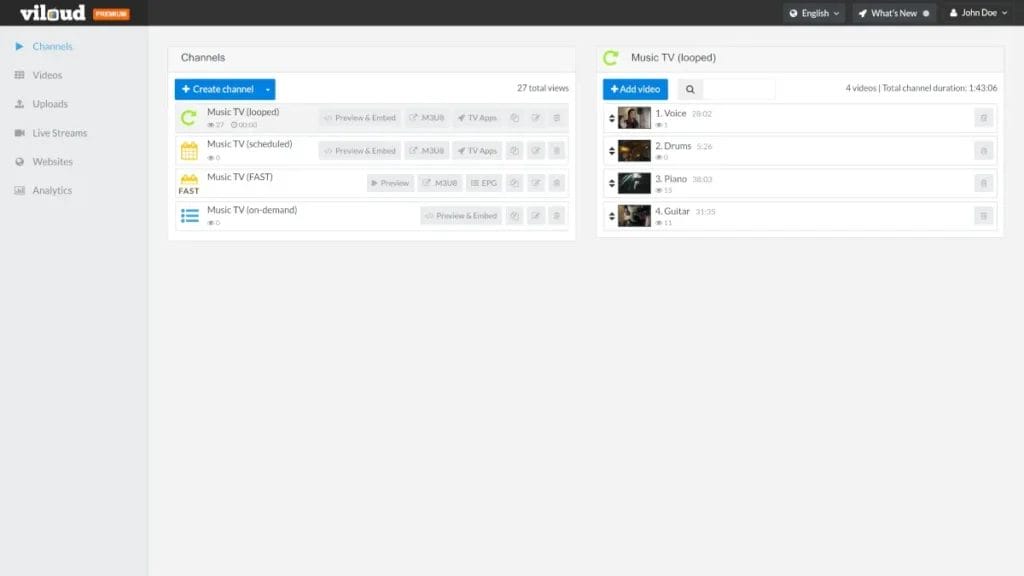Open the Create channel dropdown arrow
Image resolution: width=1024 pixels, height=576 pixels.
pos(268,89)
